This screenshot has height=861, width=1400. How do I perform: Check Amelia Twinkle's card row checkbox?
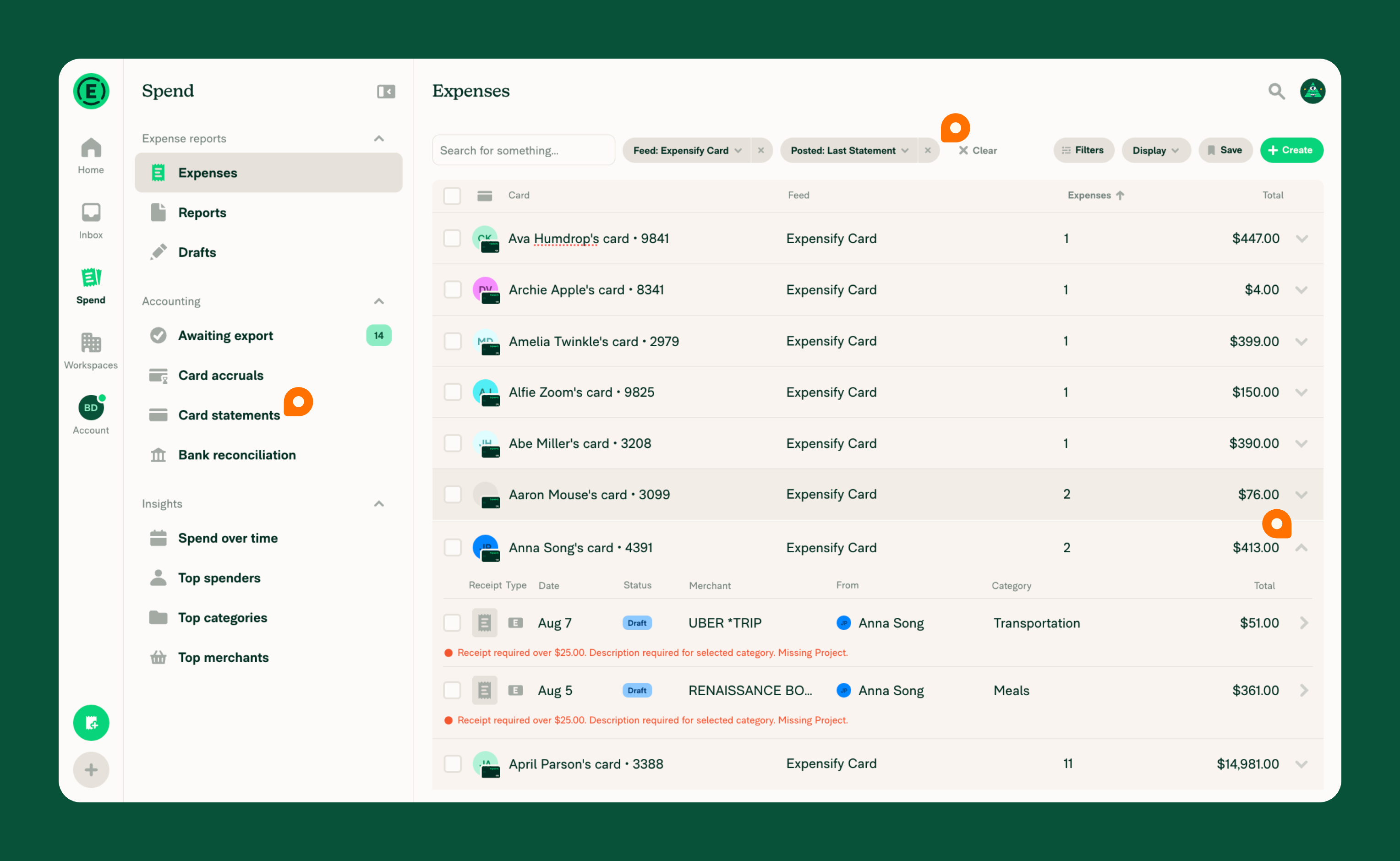coord(452,341)
